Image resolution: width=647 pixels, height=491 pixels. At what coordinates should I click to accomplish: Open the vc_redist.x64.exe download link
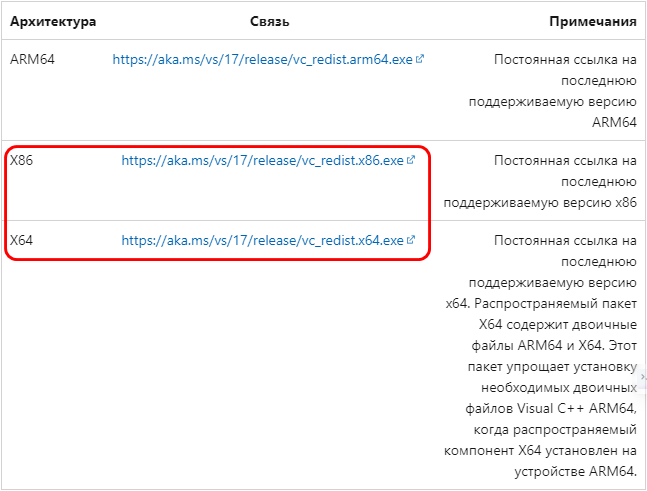click(x=262, y=241)
